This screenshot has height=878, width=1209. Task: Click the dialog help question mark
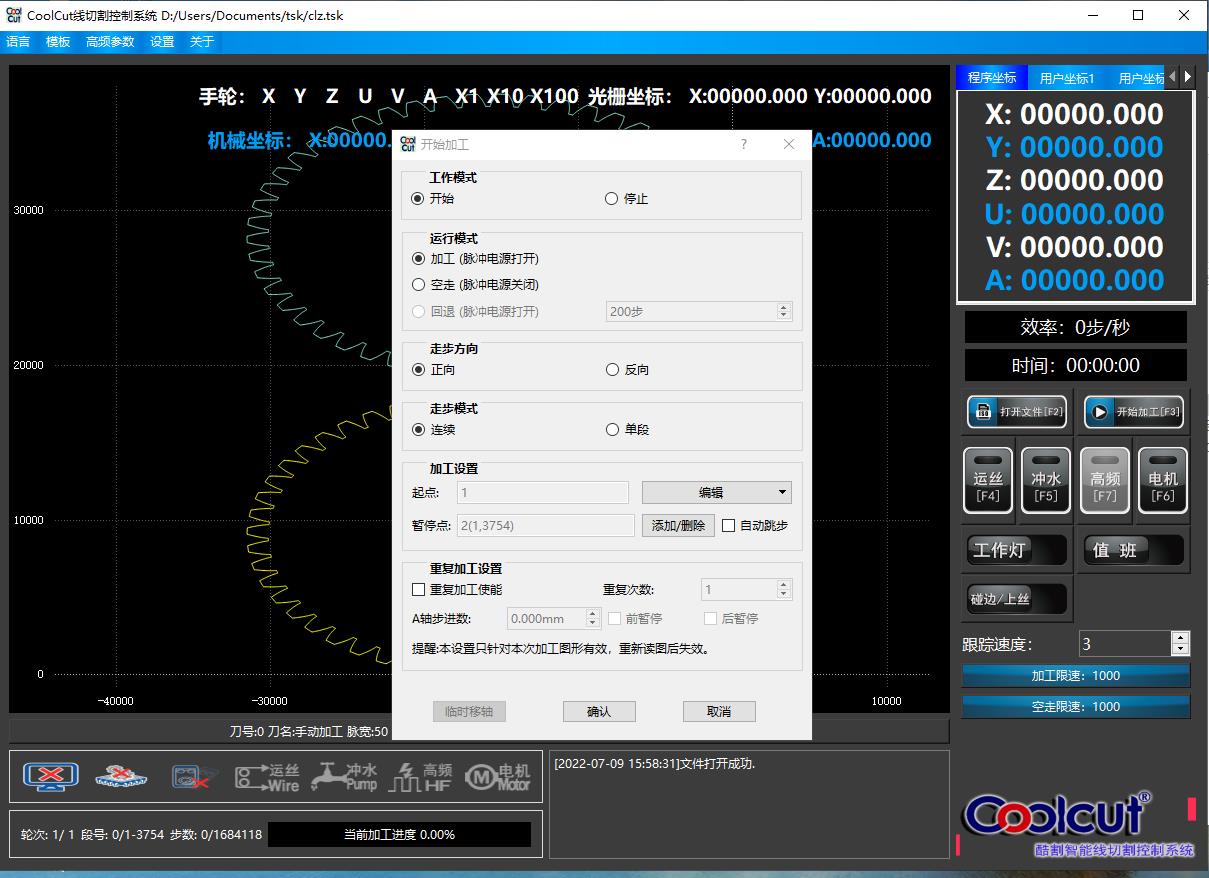[x=743, y=144]
